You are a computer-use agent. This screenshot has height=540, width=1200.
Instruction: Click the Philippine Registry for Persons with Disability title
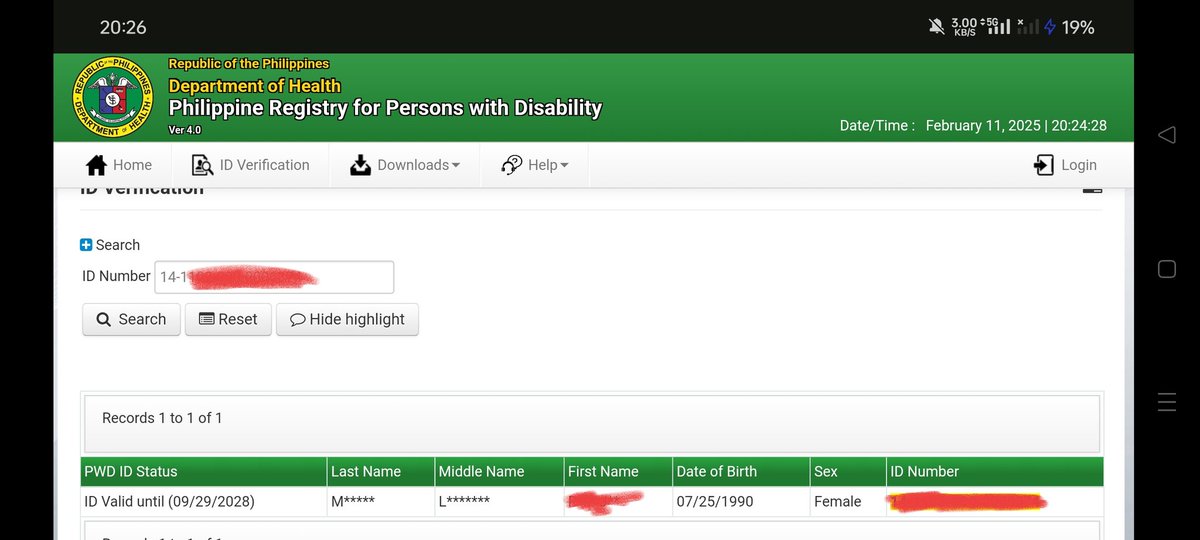tap(385, 108)
